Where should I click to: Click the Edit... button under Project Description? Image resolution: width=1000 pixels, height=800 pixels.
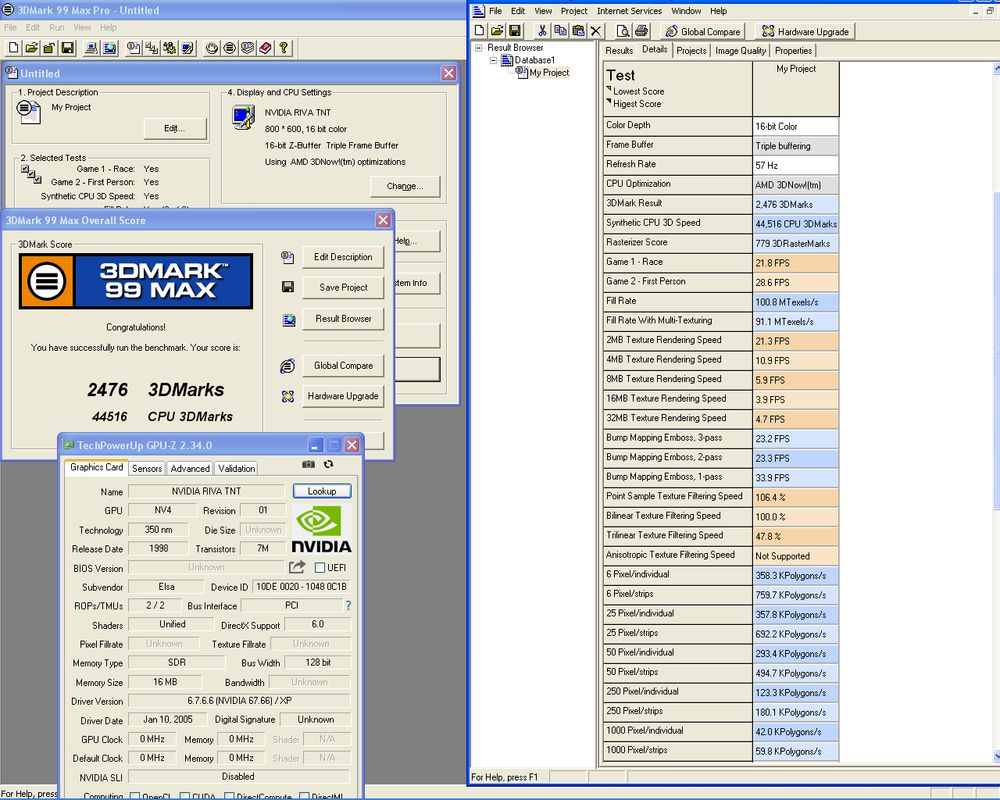pos(175,128)
